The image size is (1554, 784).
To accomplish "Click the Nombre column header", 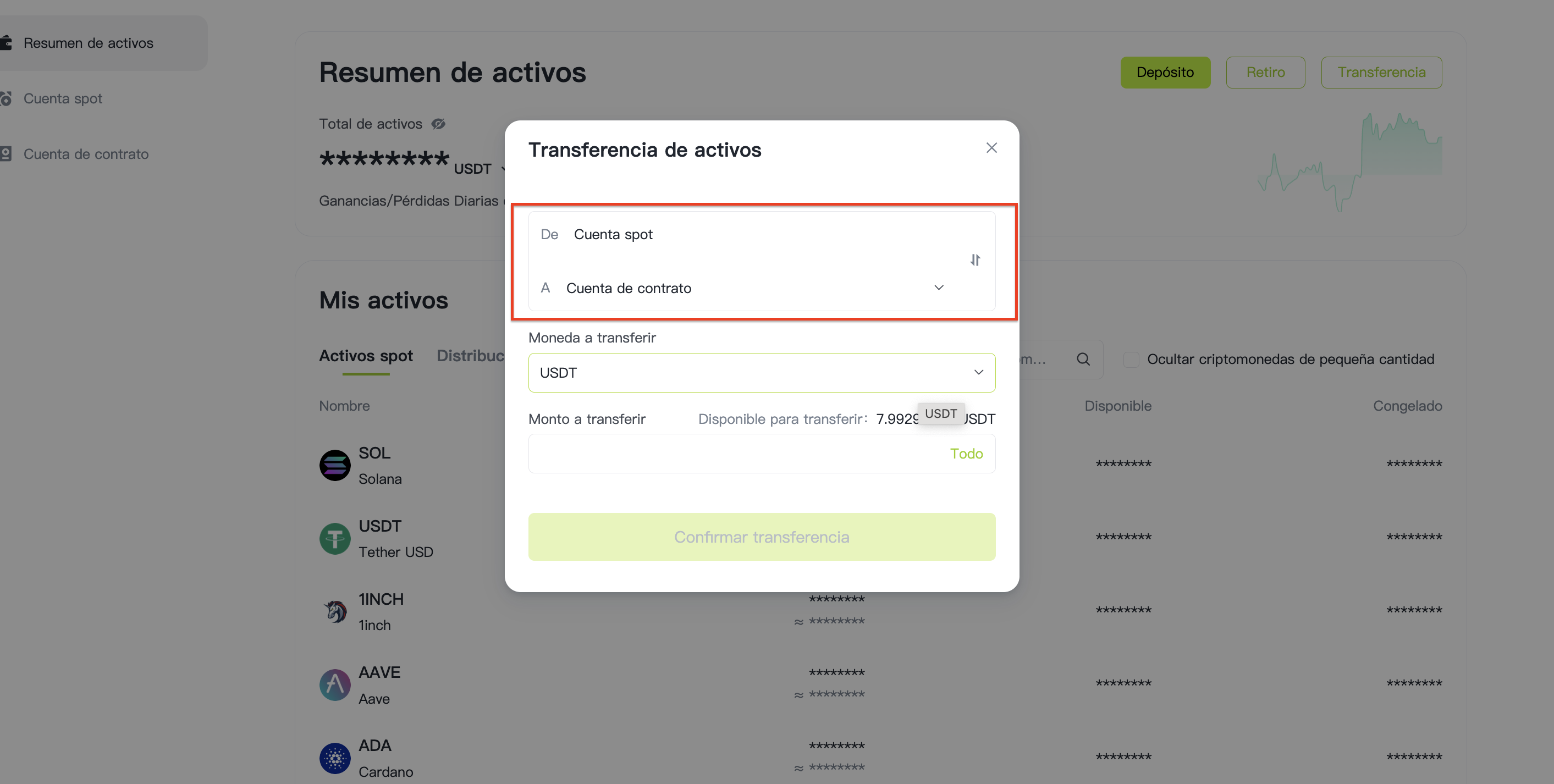I will coord(344,406).
